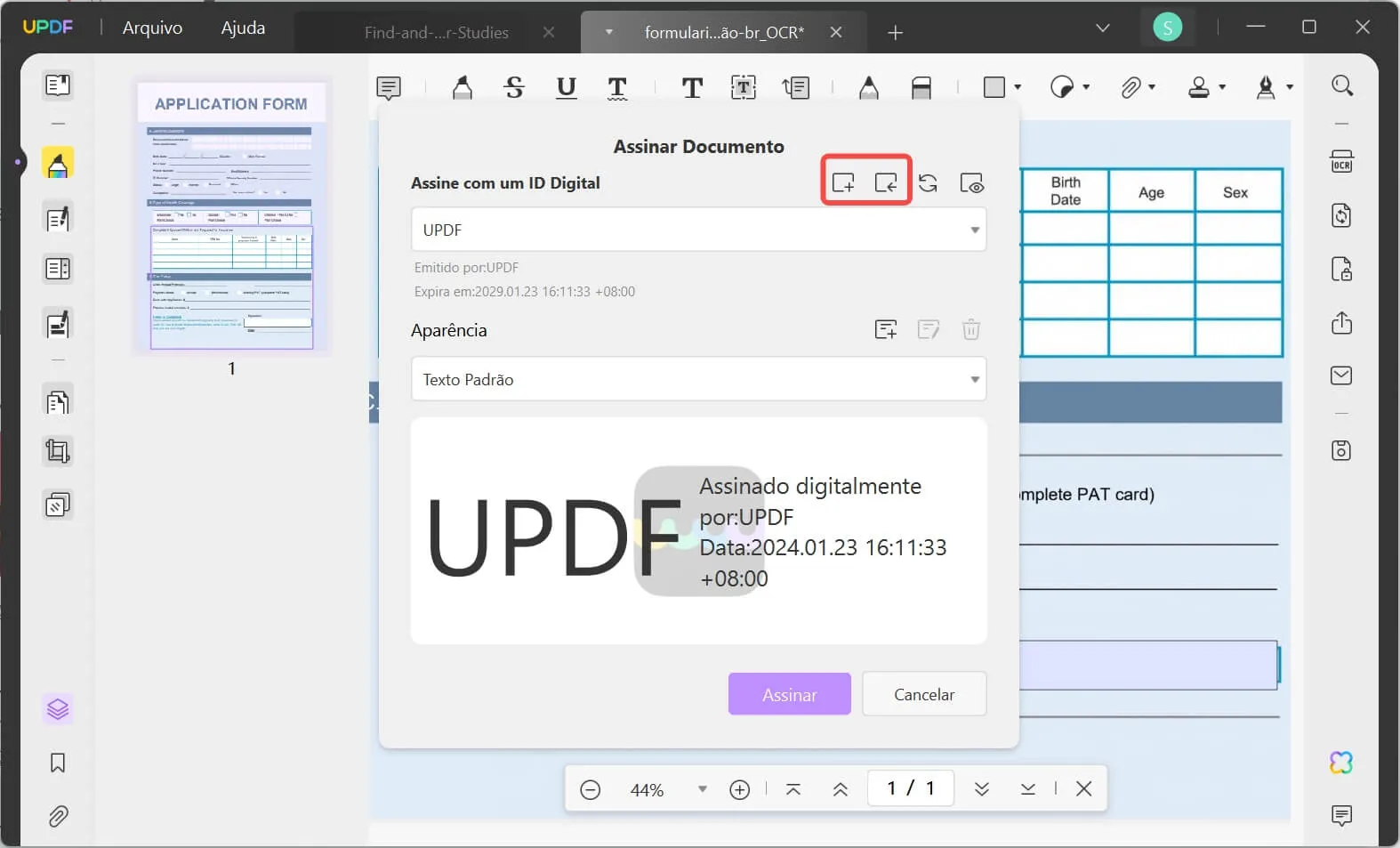
Task: Select the Strikethrough tool
Action: pyautogui.click(x=514, y=87)
